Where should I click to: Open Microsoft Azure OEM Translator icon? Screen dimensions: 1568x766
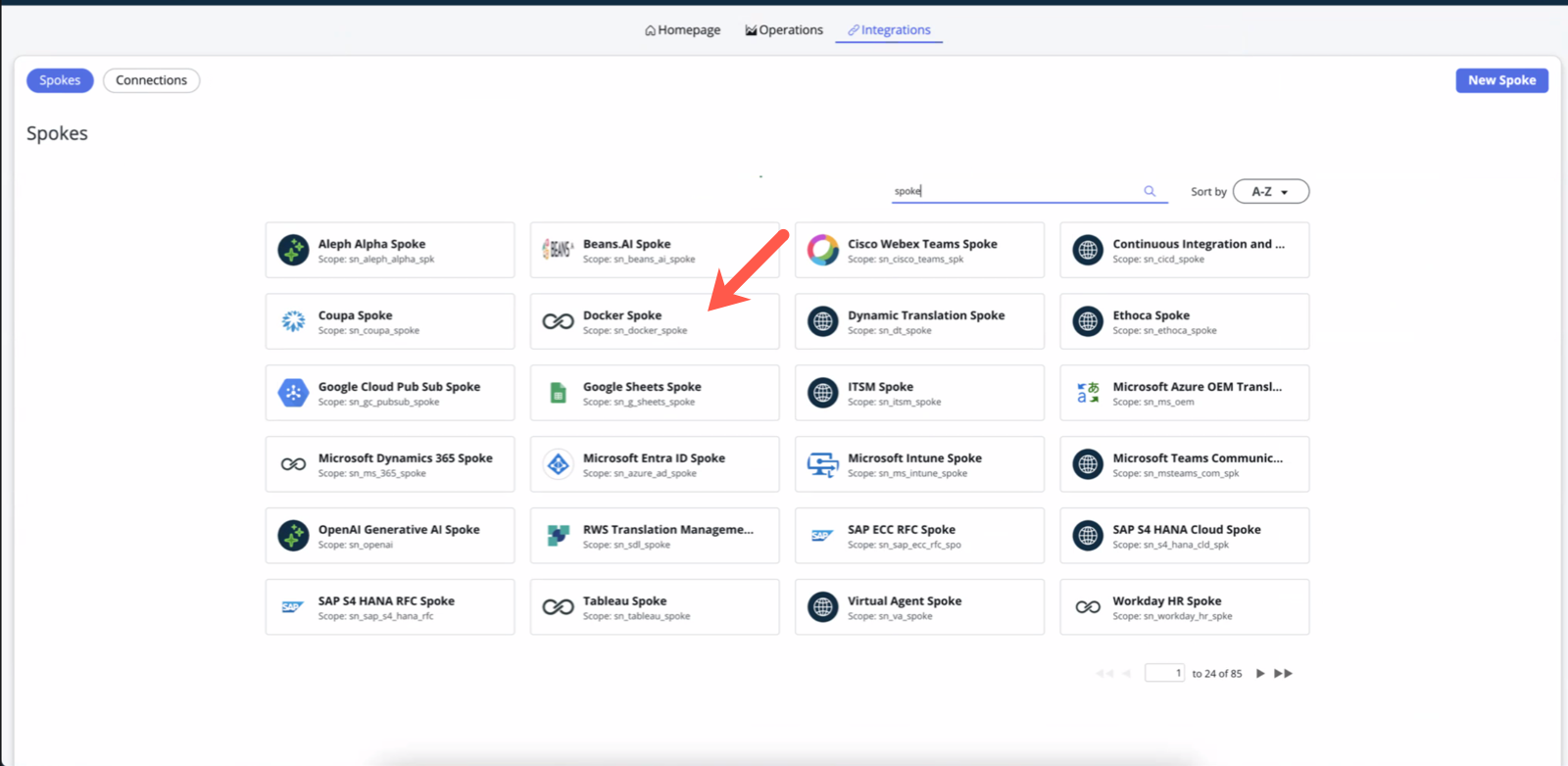pyautogui.click(x=1088, y=393)
